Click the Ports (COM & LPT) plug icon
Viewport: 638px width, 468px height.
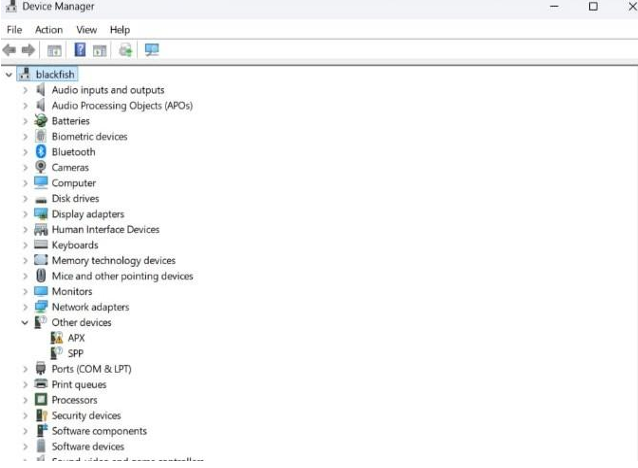41,368
